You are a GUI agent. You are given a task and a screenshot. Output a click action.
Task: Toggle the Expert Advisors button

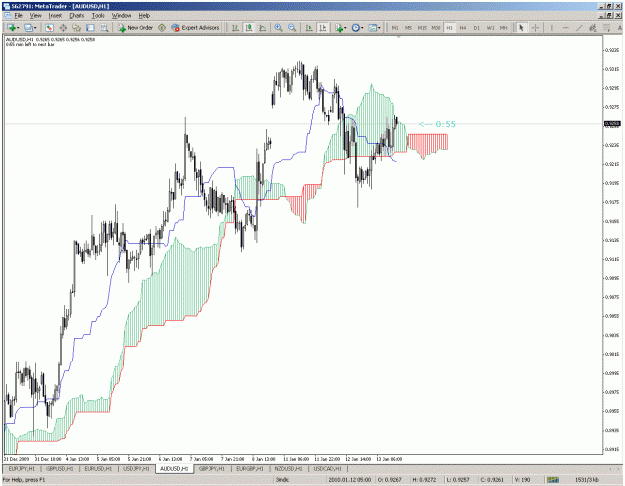(x=195, y=28)
